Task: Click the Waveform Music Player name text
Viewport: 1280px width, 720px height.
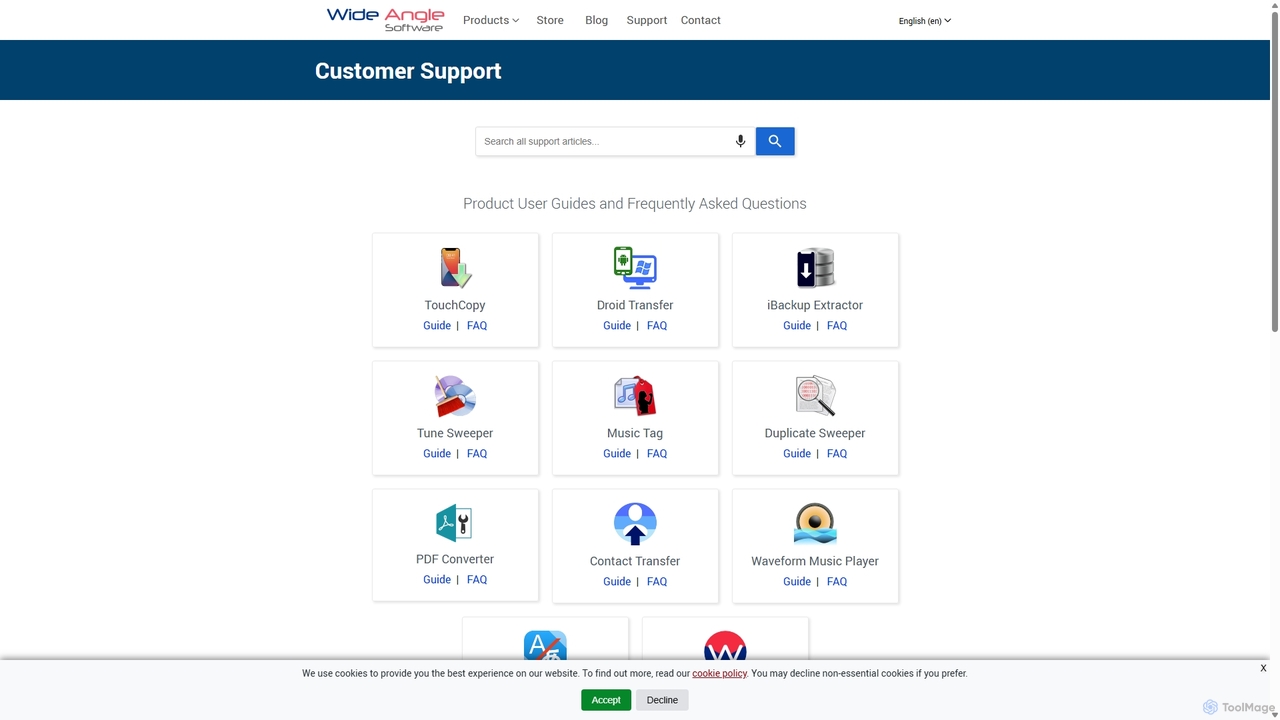Action: 815,561
